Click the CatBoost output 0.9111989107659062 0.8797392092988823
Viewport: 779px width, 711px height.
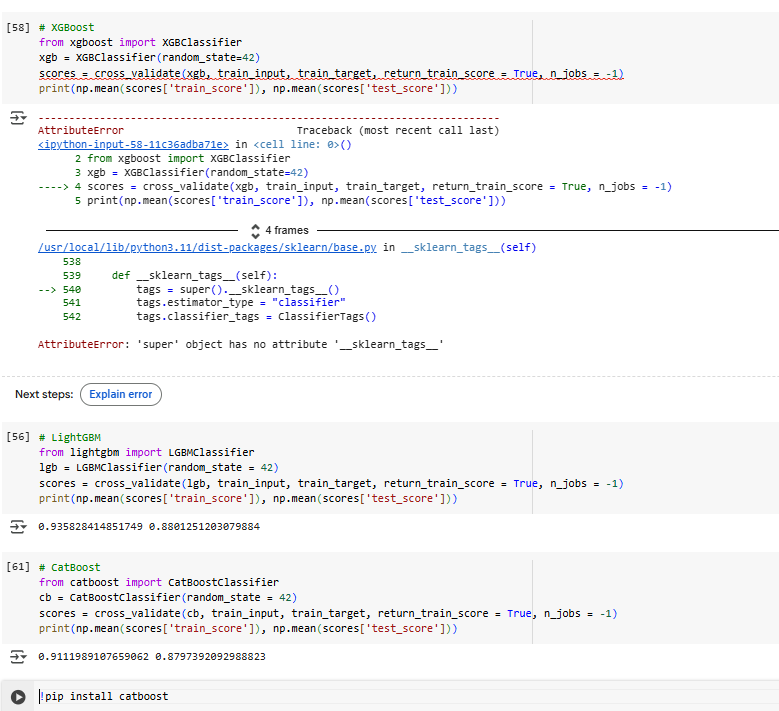(x=152, y=657)
